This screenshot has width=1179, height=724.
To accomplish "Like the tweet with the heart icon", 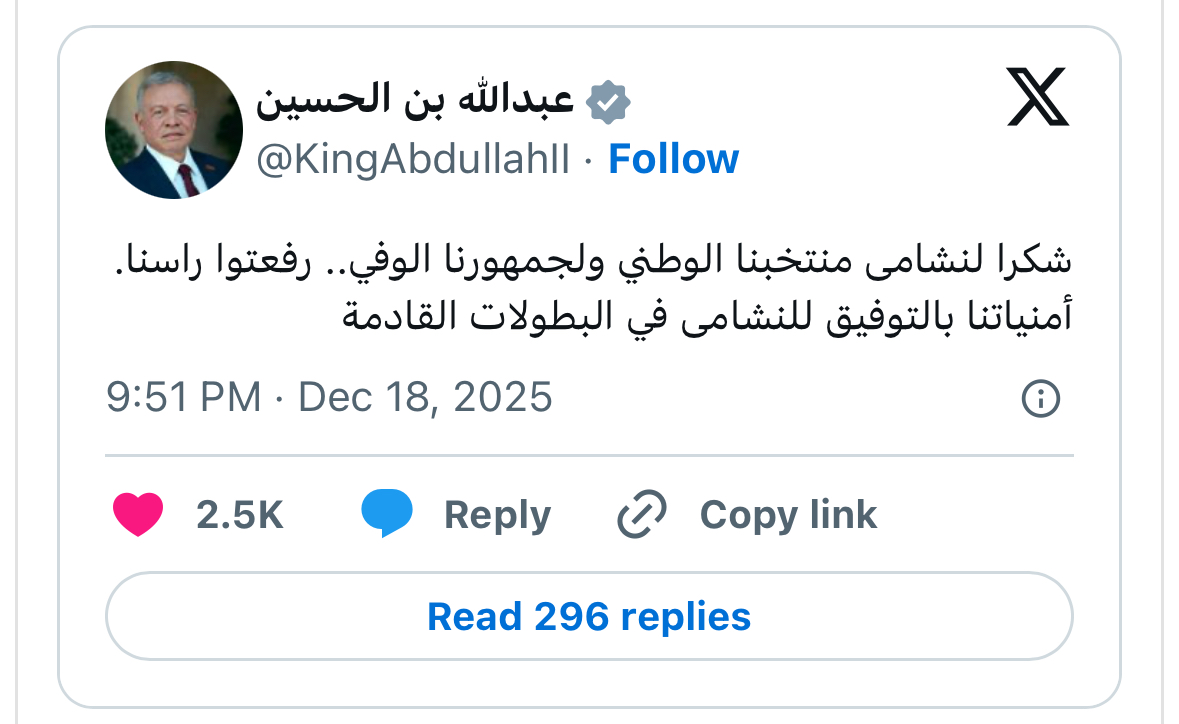I will [x=138, y=515].
